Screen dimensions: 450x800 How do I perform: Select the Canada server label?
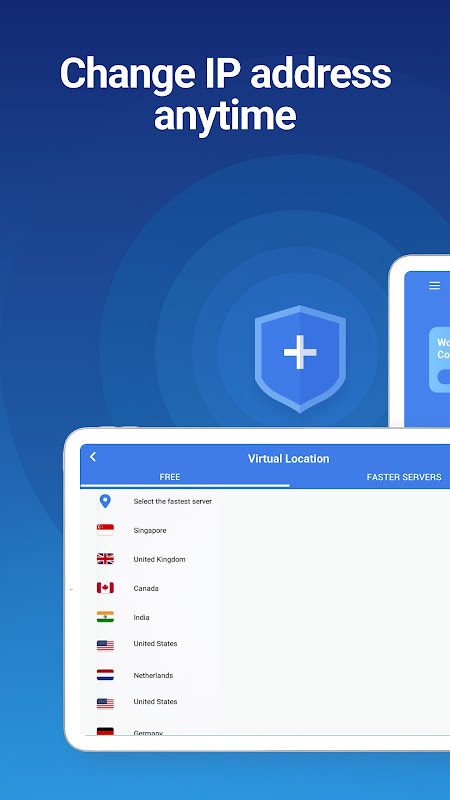pyautogui.click(x=146, y=588)
